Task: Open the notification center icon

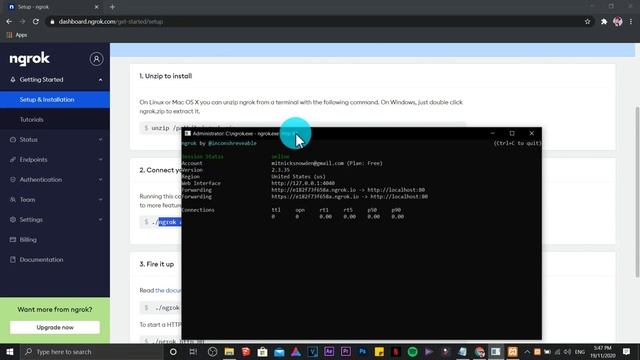Action: point(627,352)
